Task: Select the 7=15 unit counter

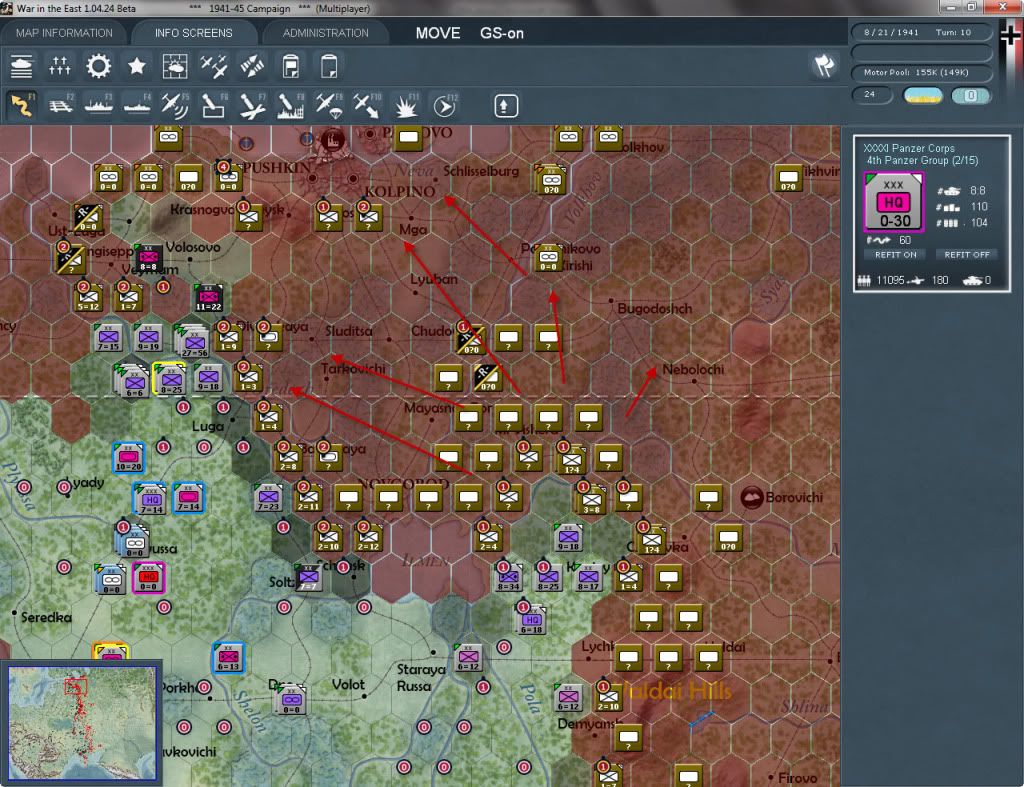Action: click(108, 338)
